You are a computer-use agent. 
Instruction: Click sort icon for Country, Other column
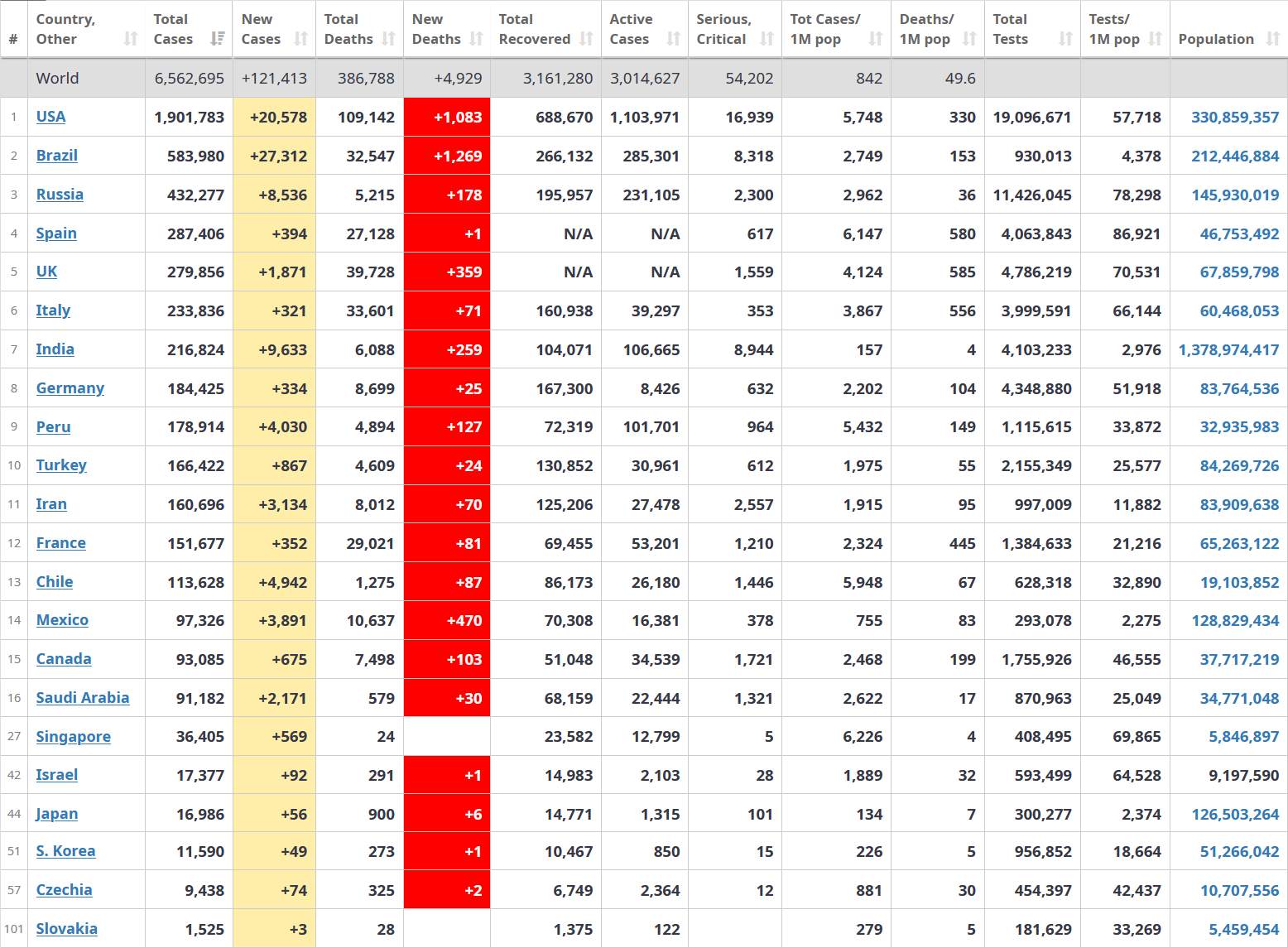pyautogui.click(x=131, y=39)
